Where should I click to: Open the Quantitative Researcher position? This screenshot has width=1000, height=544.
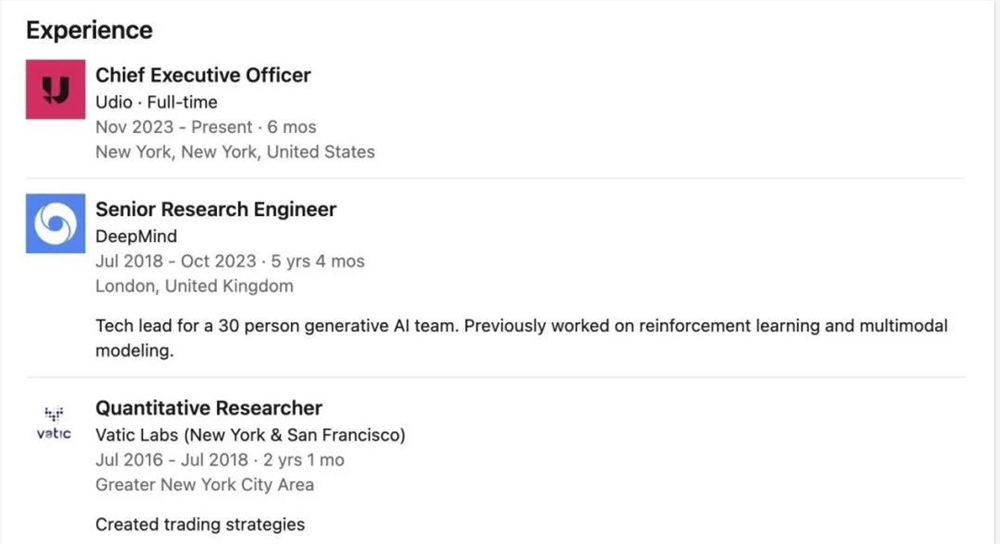[209, 408]
